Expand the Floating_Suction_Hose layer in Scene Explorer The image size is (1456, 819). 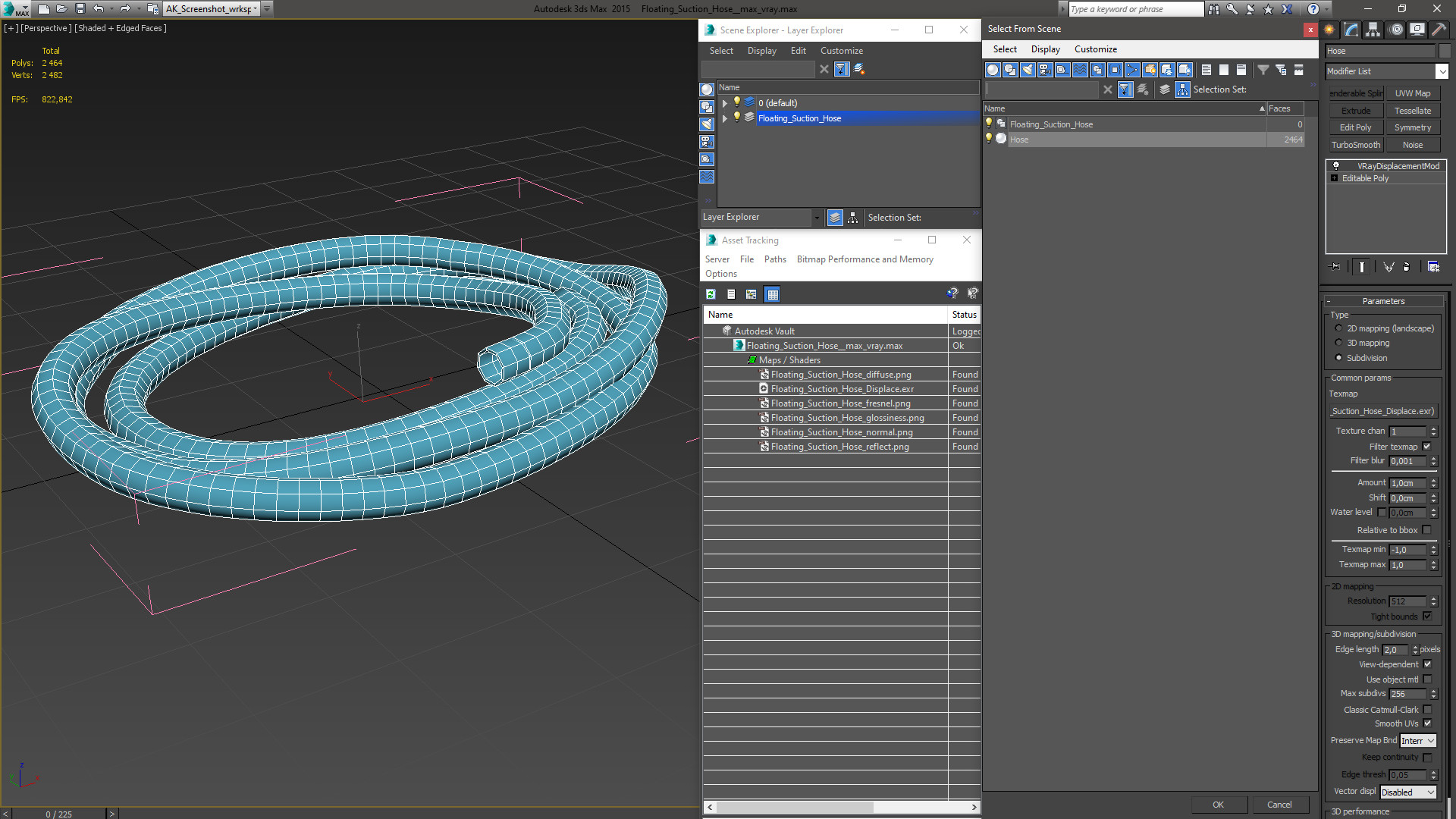pyautogui.click(x=725, y=118)
